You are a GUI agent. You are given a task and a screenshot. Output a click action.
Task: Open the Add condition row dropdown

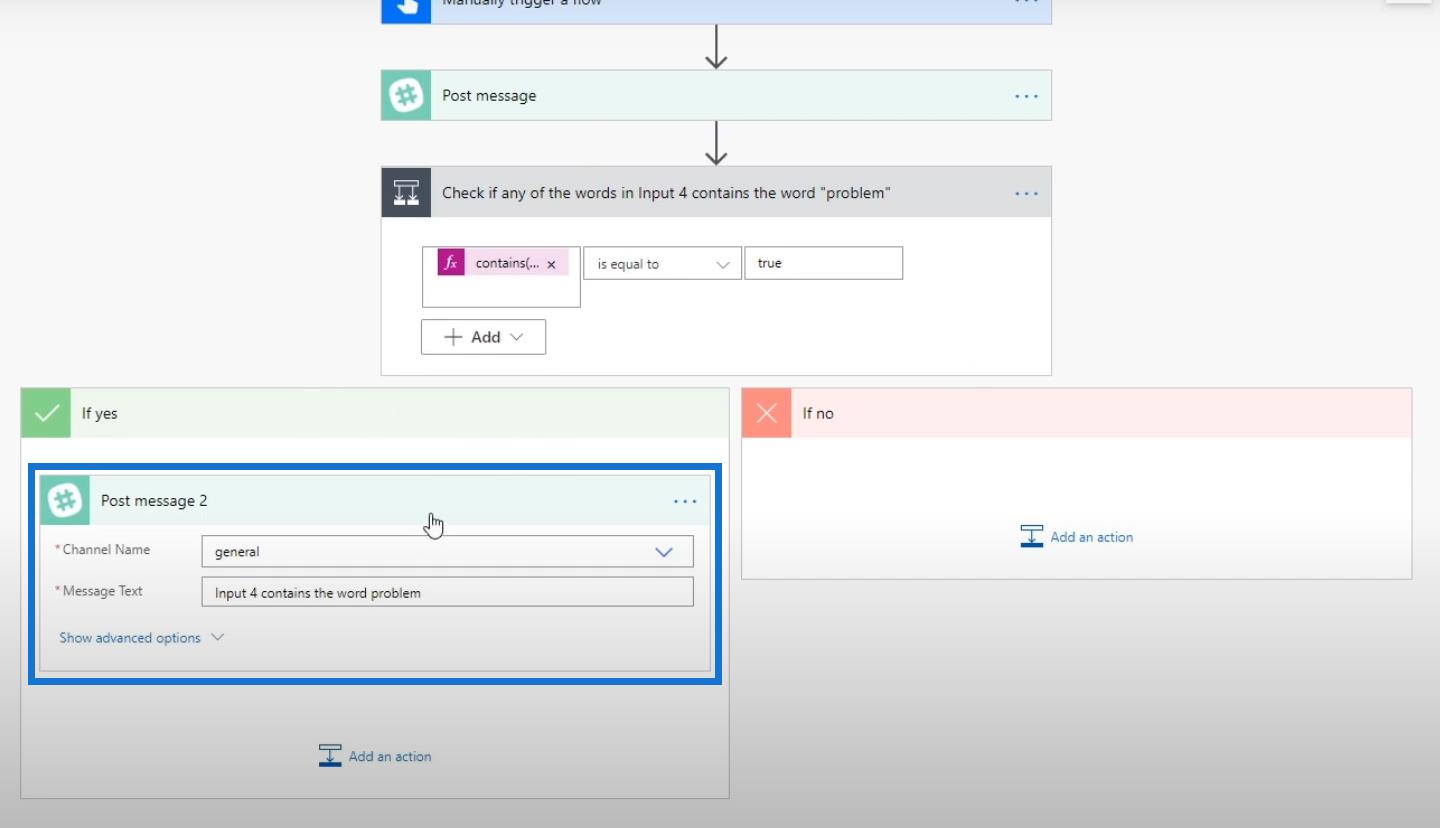483,337
